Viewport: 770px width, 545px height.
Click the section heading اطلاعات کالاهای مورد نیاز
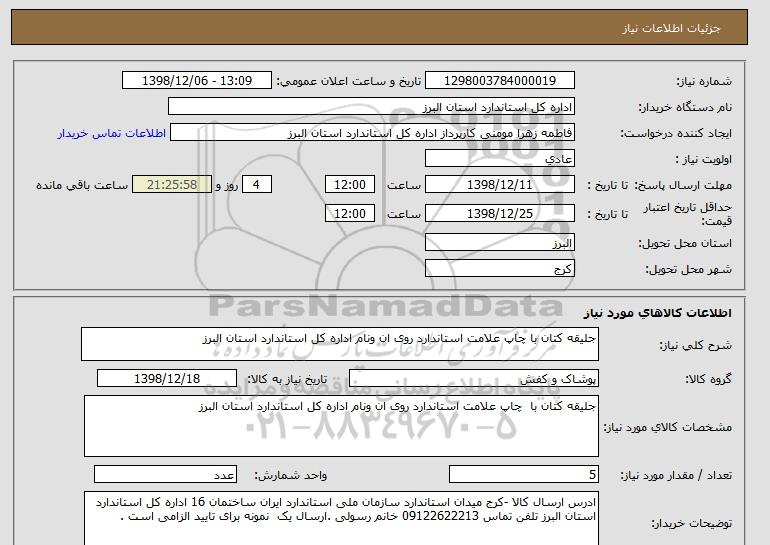pyautogui.click(x=657, y=313)
